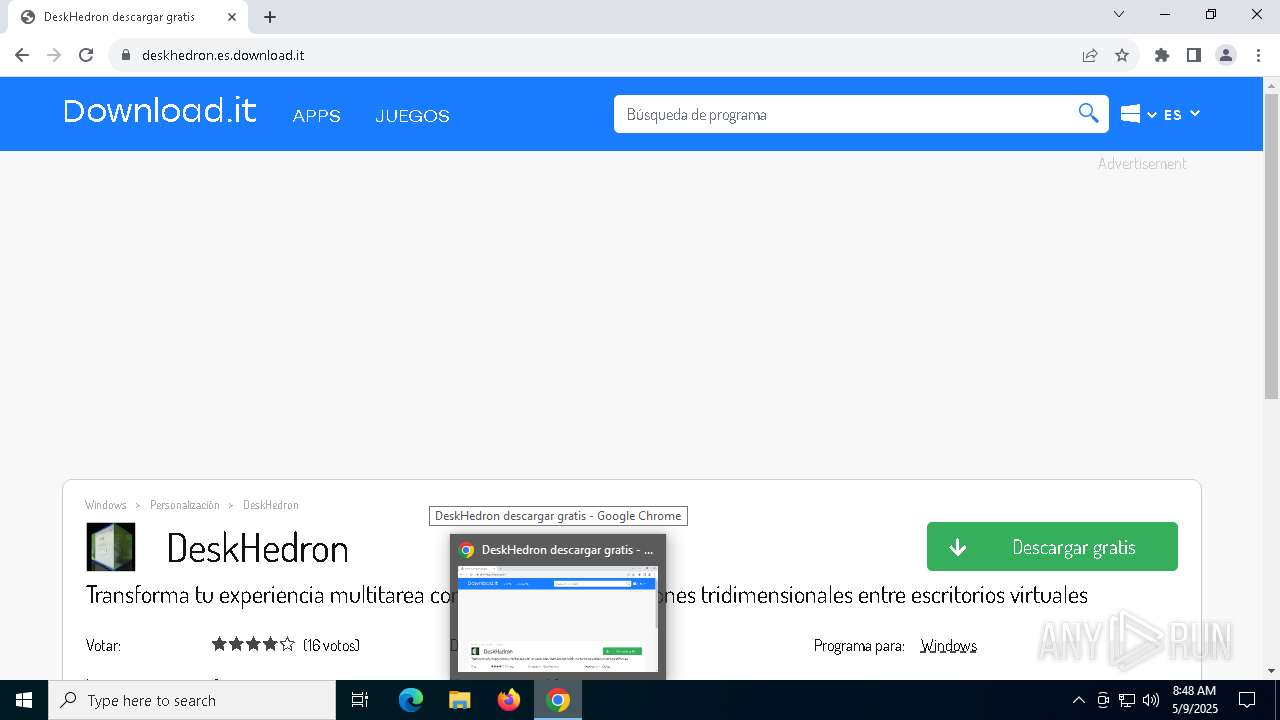
Task: Click the DeskHedron app icon image
Action: tap(111, 547)
